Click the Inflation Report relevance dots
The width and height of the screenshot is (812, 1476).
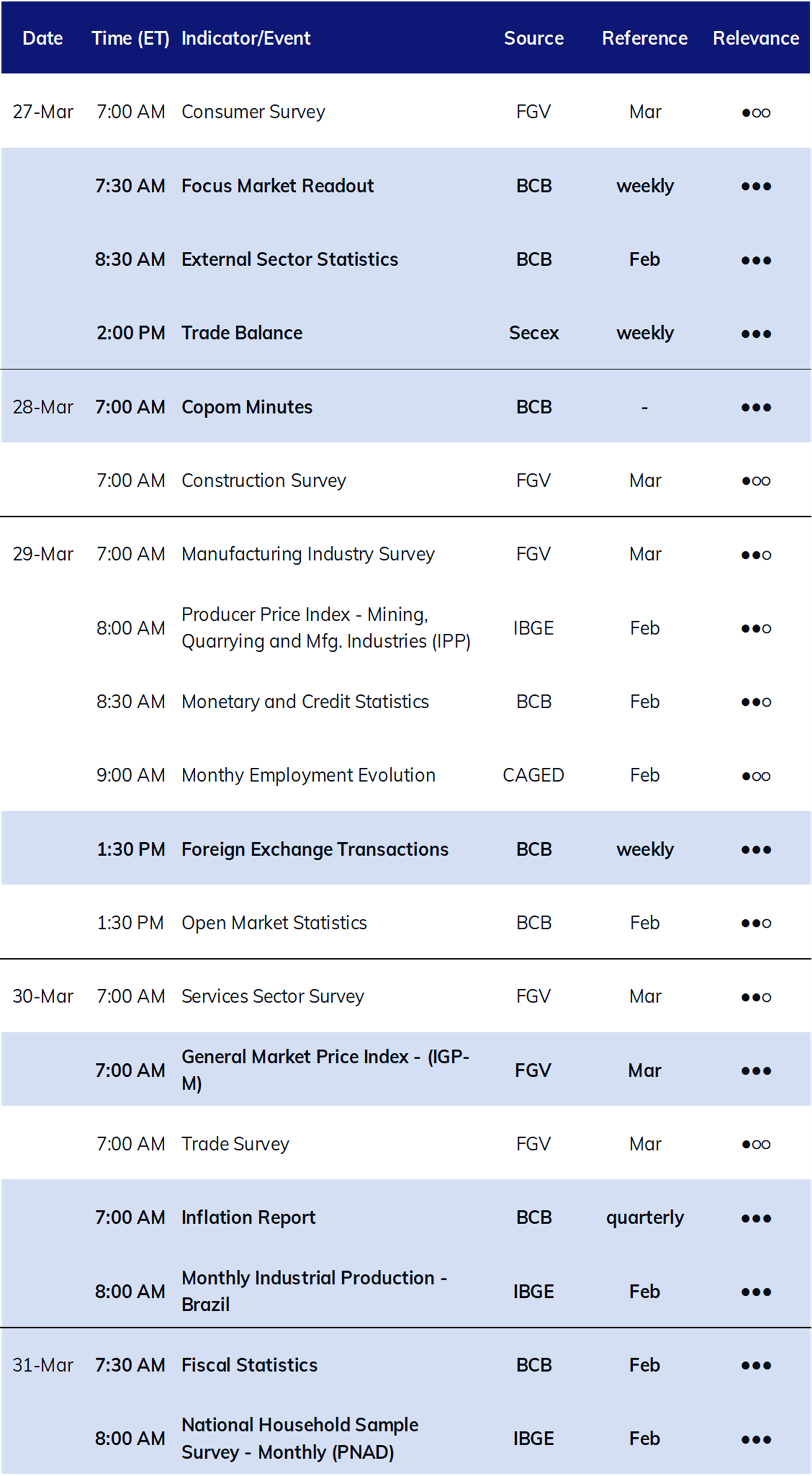(x=756, y=1219)
